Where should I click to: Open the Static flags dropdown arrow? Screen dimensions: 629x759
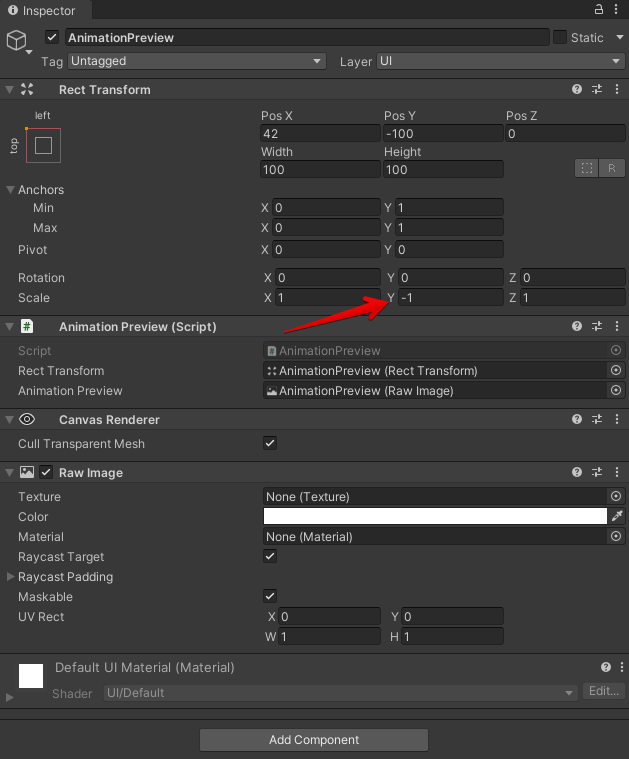click(619, 37)
